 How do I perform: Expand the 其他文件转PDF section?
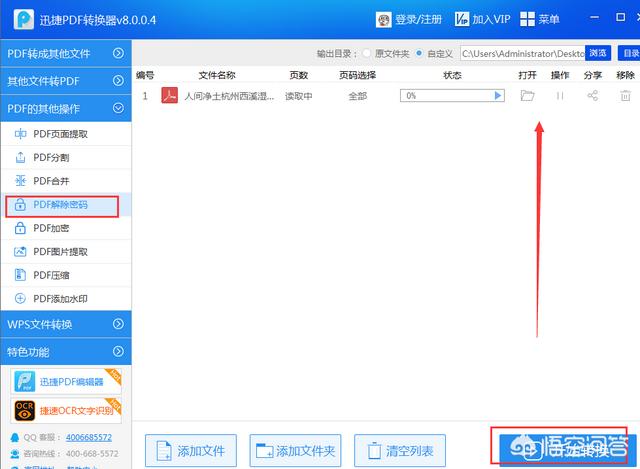coord(66,81)
